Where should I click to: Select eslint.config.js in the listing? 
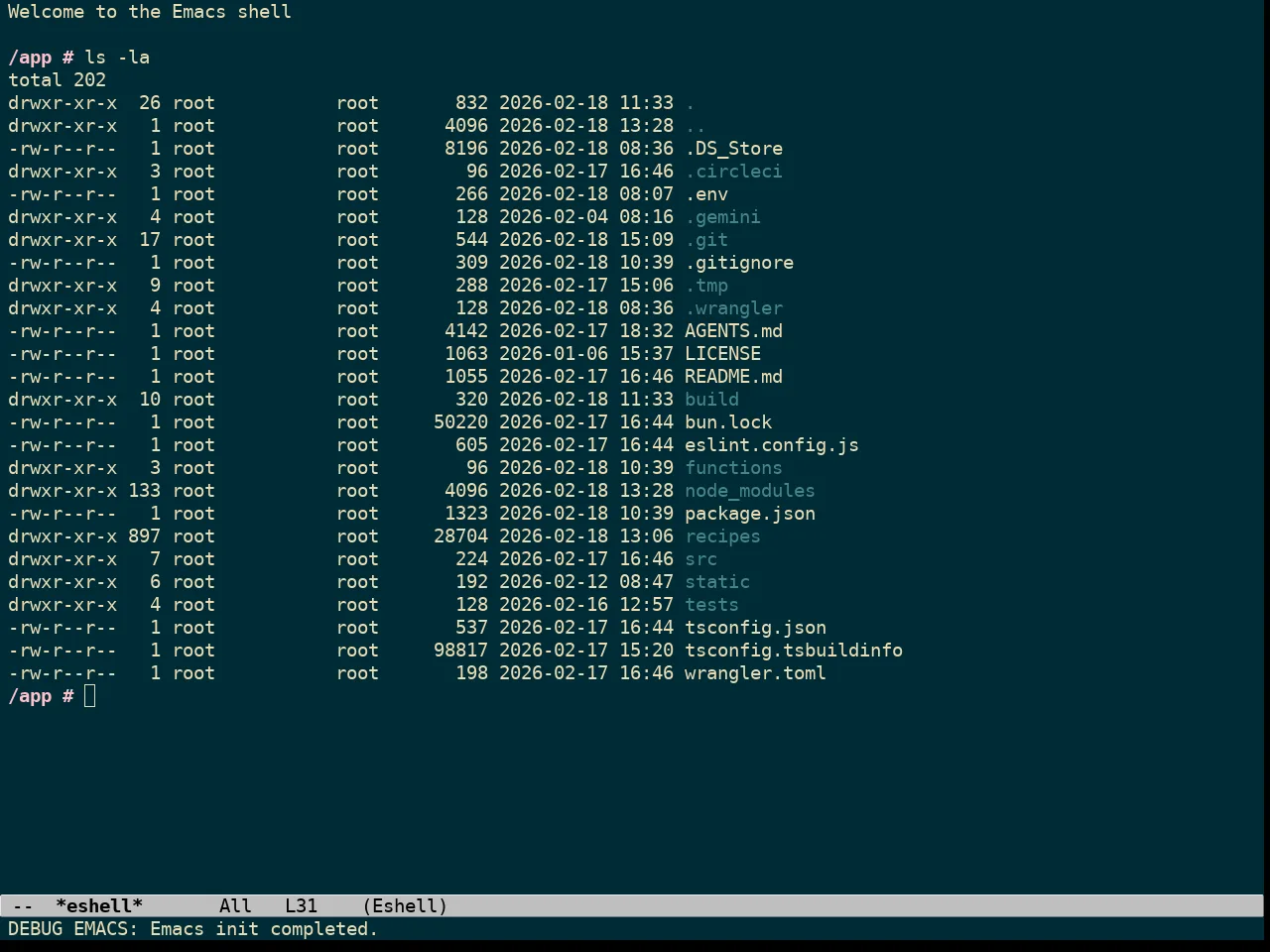772,445
